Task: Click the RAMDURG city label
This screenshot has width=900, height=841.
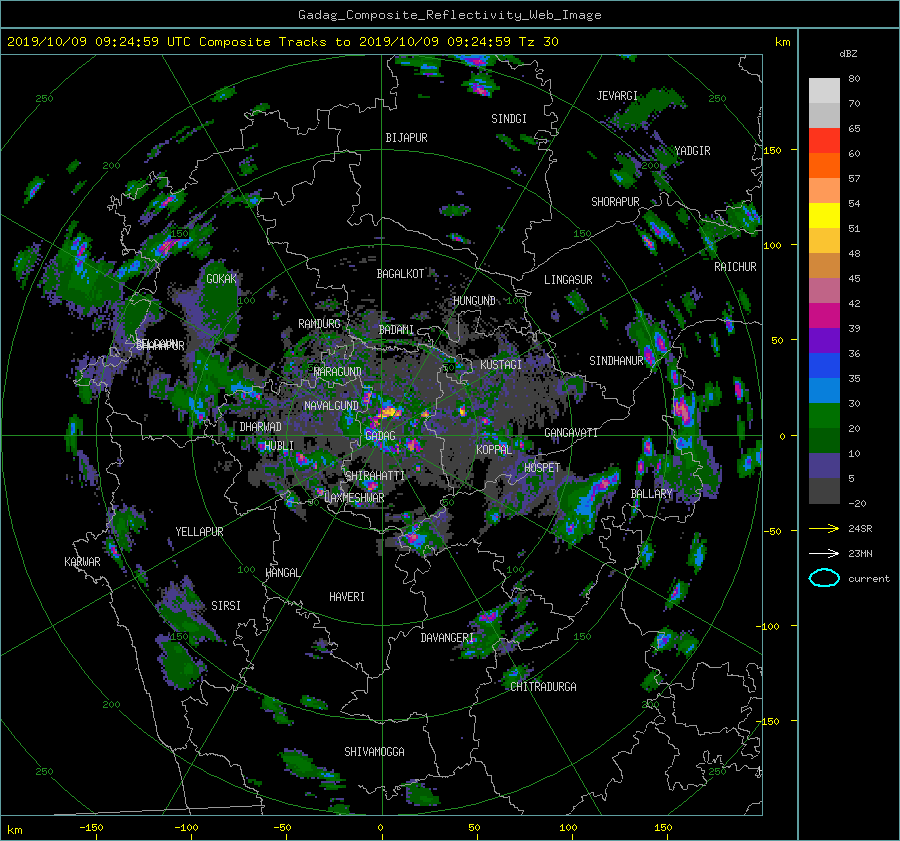Action: 319,324
